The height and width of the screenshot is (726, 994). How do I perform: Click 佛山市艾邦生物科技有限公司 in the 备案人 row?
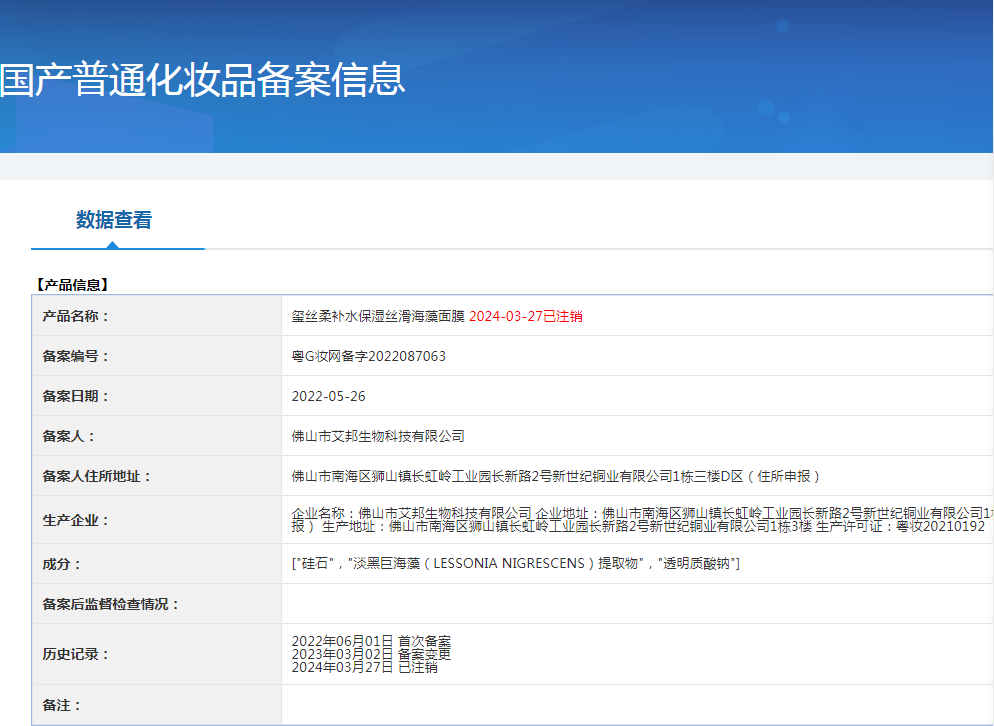pos(378,436)
